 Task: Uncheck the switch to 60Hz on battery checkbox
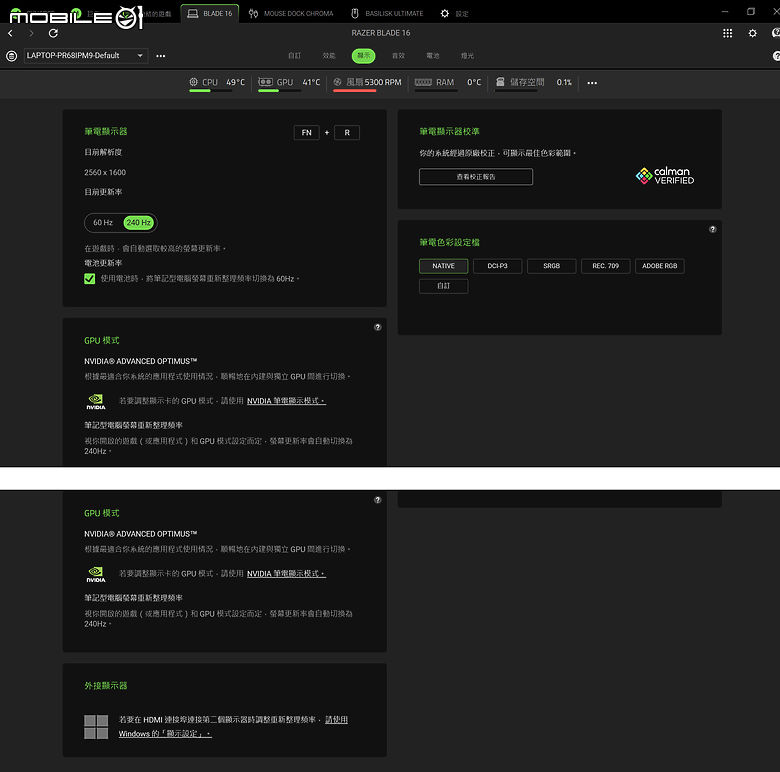90,279
